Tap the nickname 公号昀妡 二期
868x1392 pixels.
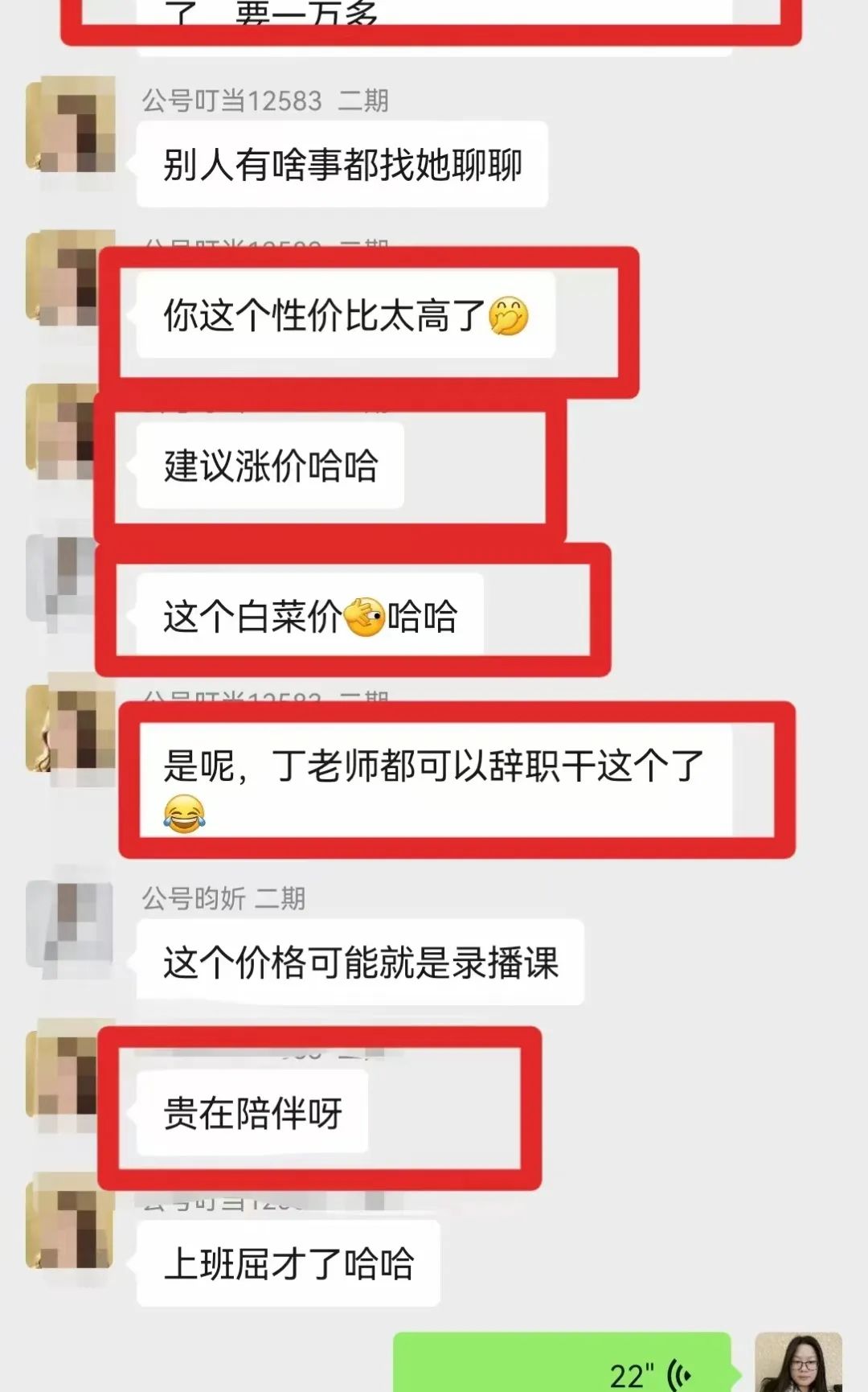tap(223, 898)
